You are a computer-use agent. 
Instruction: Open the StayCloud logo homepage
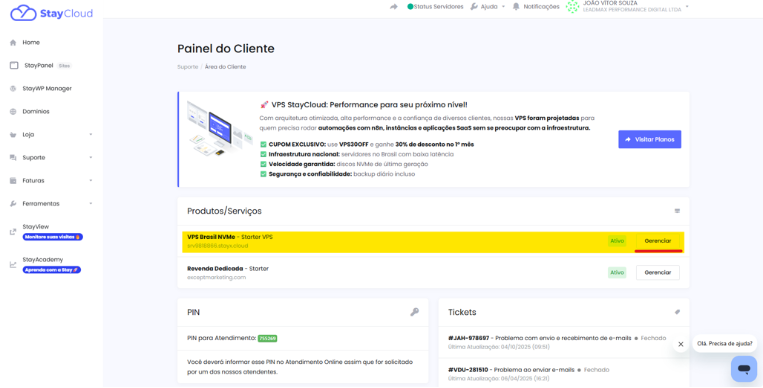51,13
